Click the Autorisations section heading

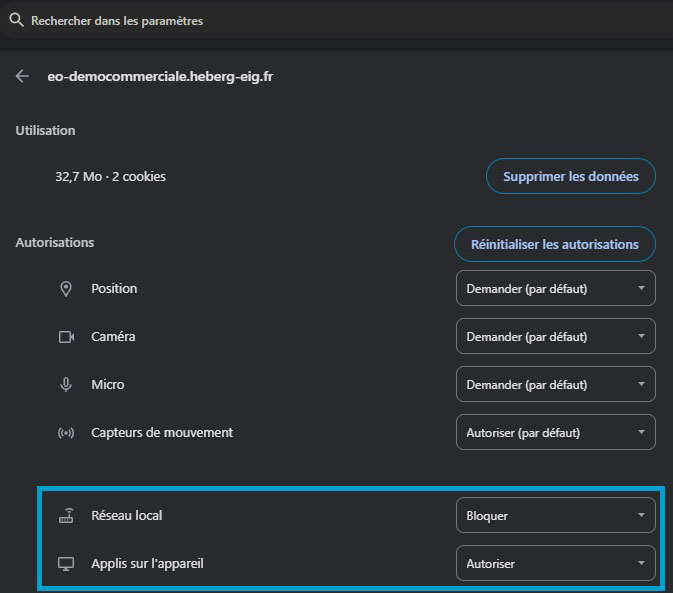[55, 243]
